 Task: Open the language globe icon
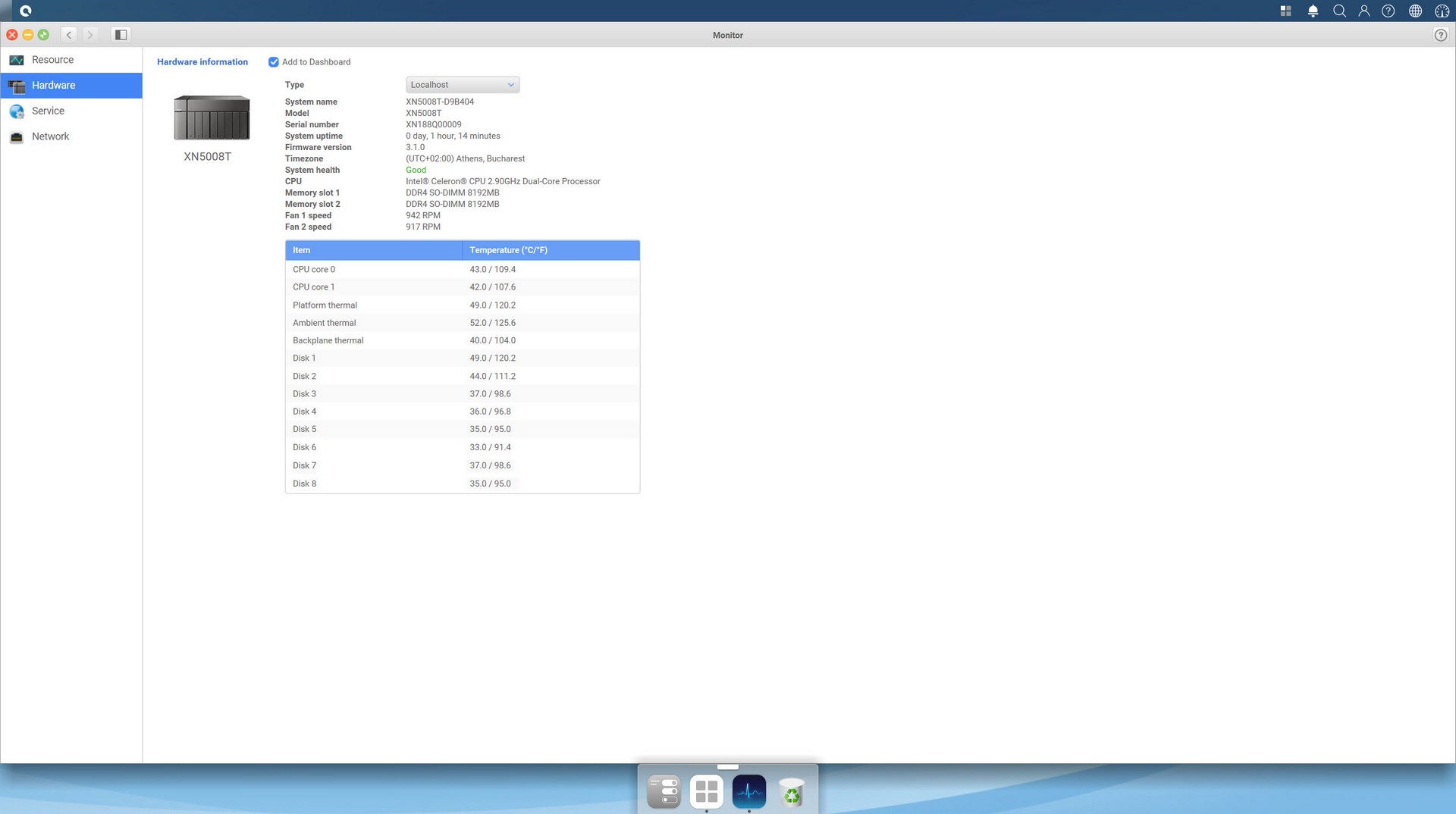(1415, 11)
